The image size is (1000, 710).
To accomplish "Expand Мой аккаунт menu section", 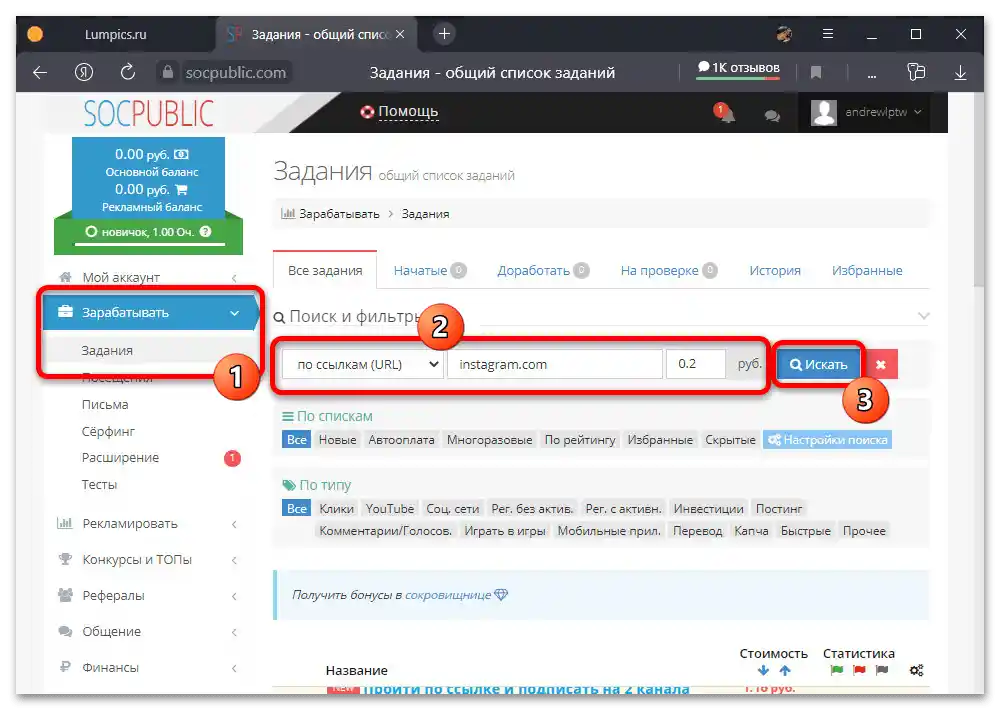I will [149, 277].
